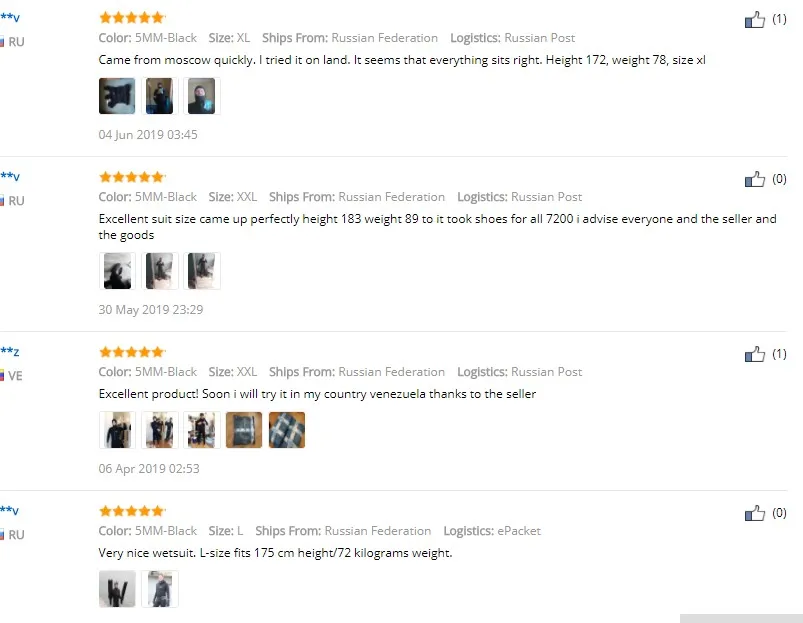803x623 pixels.
Task: Click the **z reviewer username
Action: coord(10,352)
